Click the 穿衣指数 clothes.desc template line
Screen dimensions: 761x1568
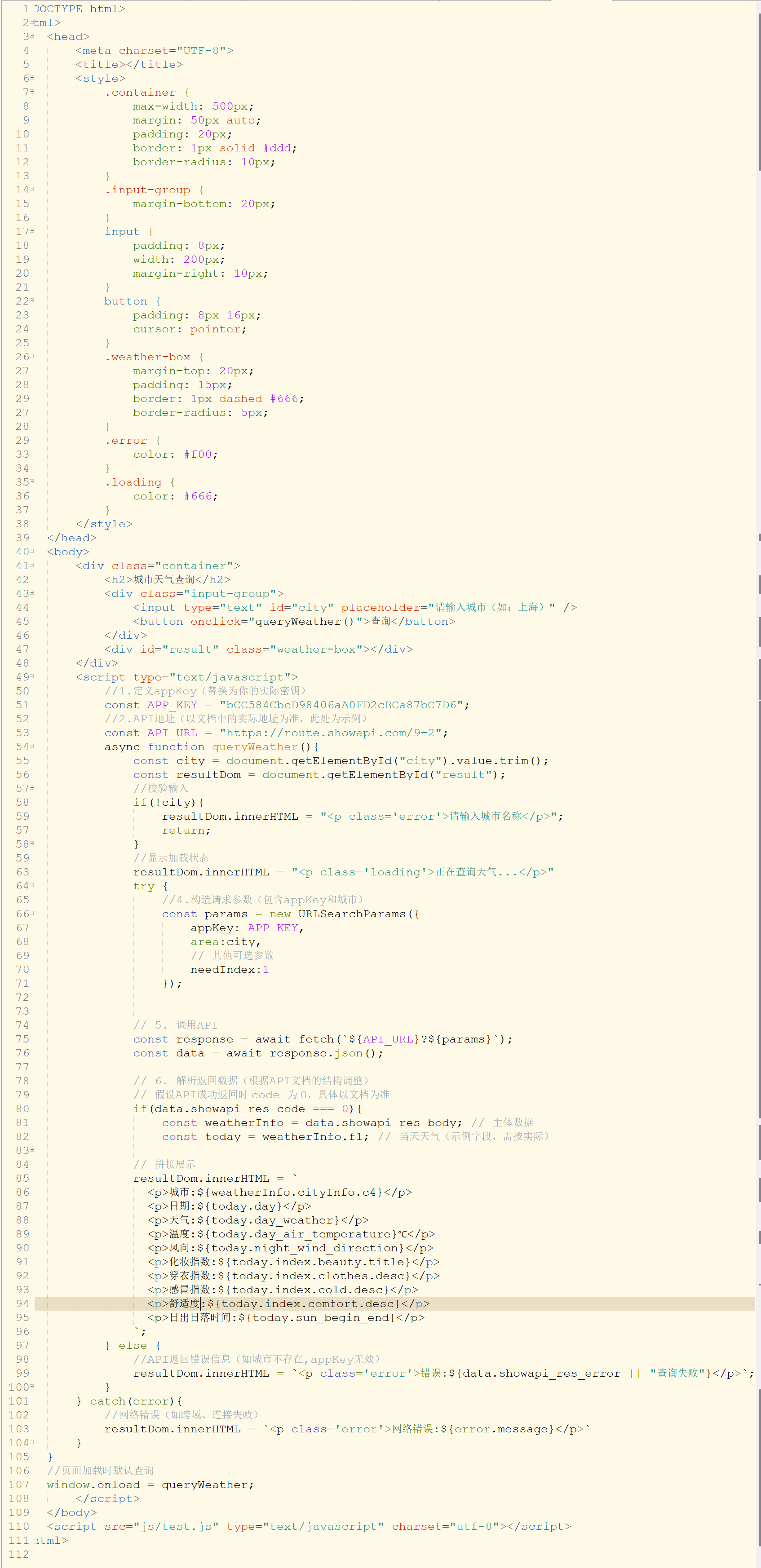point(294,1276)
